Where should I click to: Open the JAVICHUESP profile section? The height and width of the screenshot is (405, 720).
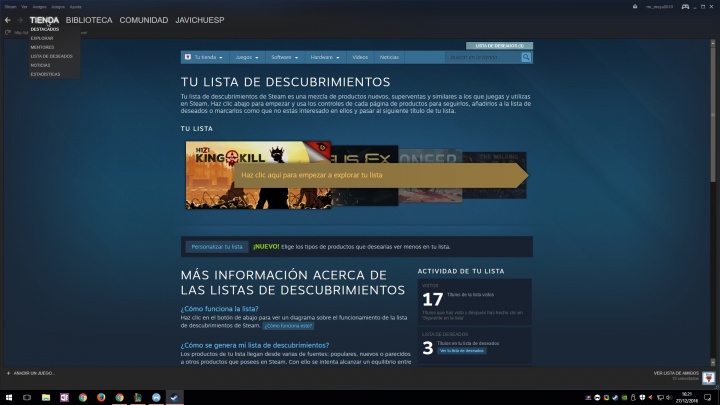point(200,20)
